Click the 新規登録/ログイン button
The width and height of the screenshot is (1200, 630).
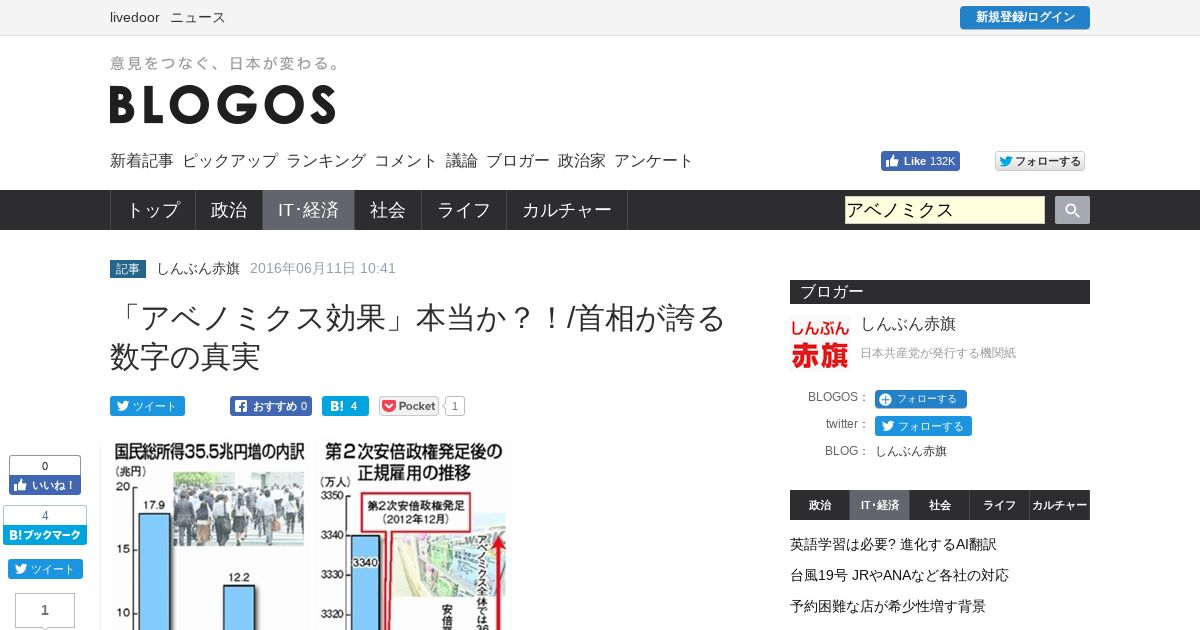point(1025,17)
